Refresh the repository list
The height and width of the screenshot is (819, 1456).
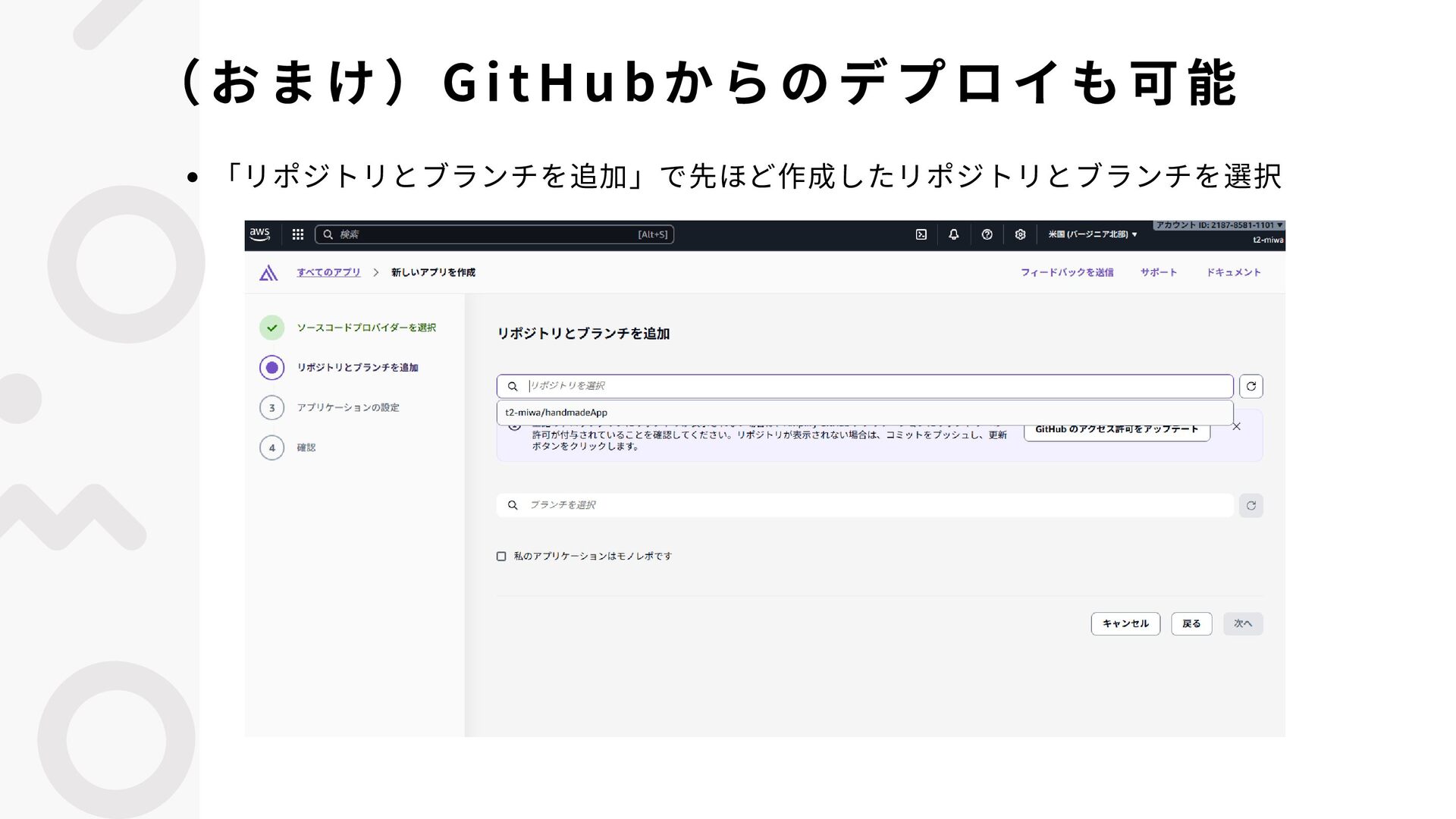tap(1250, 387)
